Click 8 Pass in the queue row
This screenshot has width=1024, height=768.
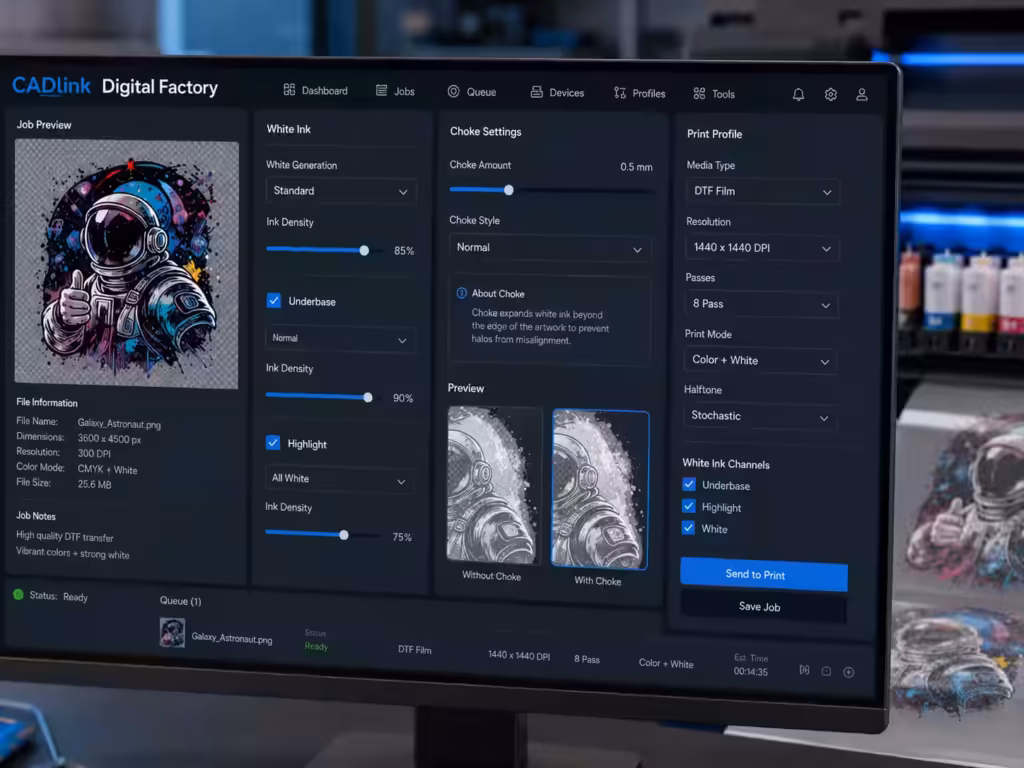click(586, 659)
